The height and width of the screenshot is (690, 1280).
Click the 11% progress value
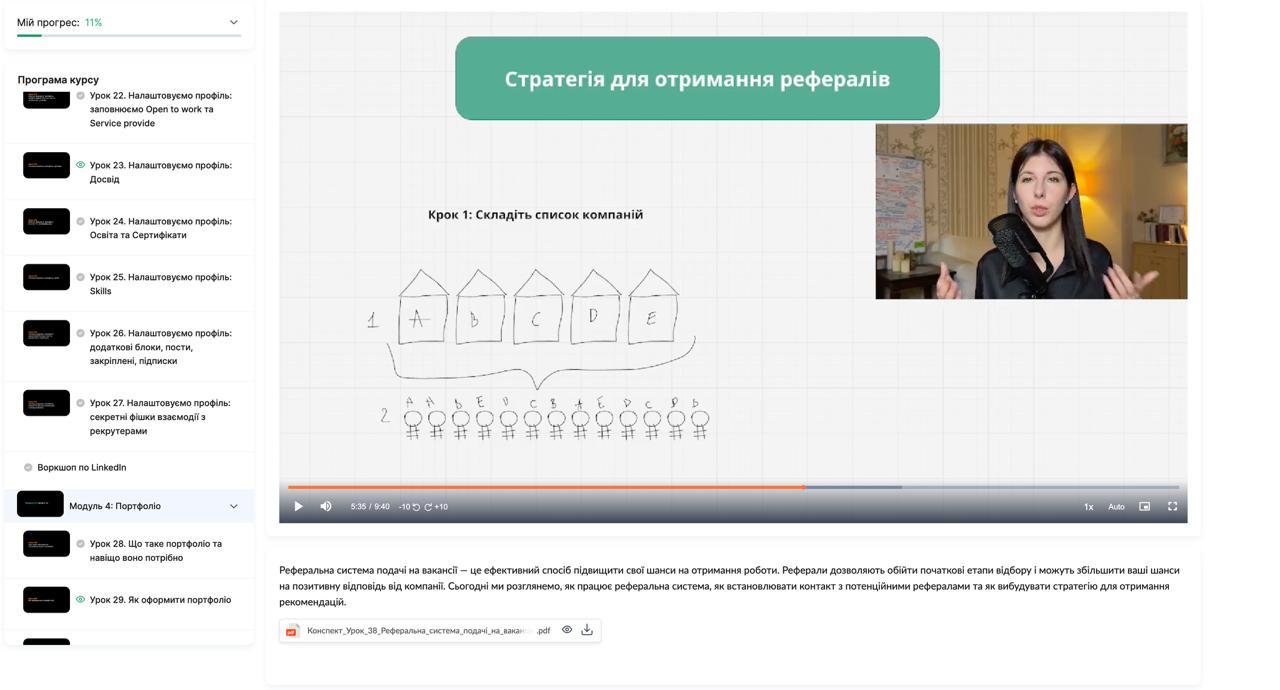[x=93, y=22]
